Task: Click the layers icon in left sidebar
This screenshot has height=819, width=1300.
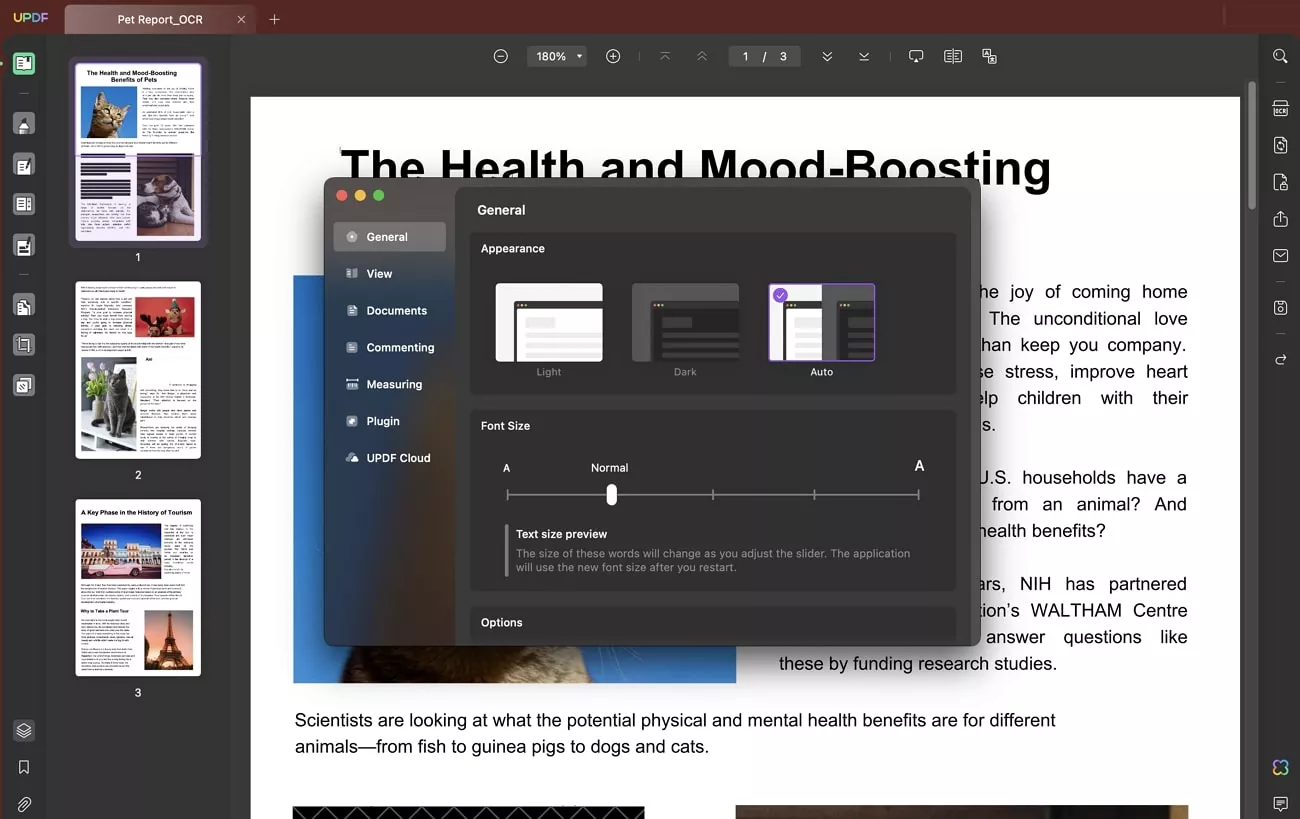Action: (x=24, y=730)
